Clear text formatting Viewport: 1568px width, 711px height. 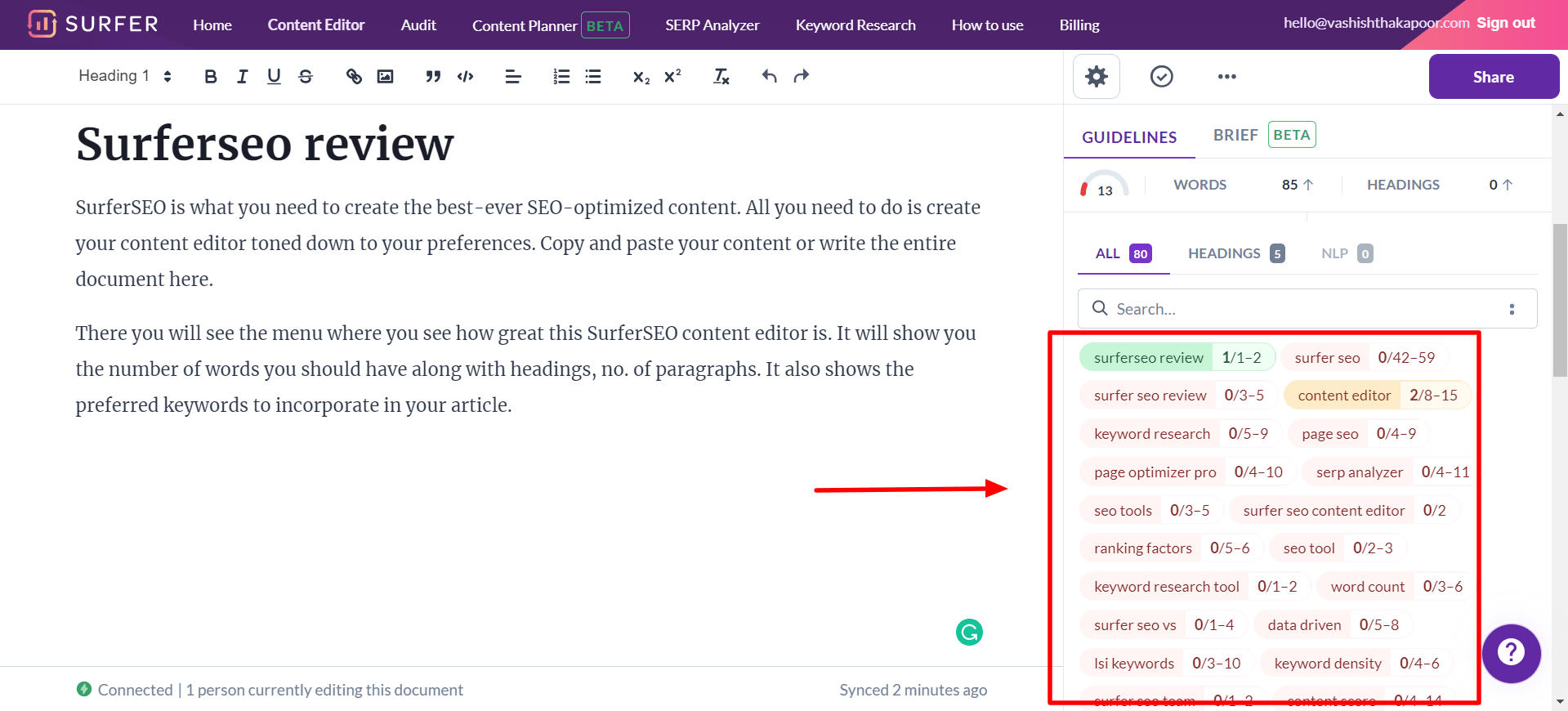coord(721,76)
